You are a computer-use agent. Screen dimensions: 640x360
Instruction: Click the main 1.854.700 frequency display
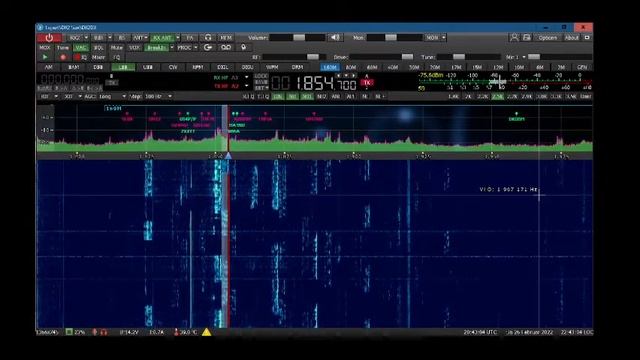pyautogui.click(x=314, y=84)
